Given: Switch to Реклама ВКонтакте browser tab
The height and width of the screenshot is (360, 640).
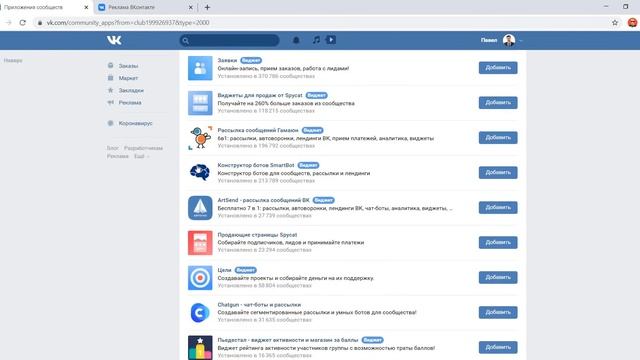Looking at the screenshot, I should pyautogui.click(x=146, y=7).
